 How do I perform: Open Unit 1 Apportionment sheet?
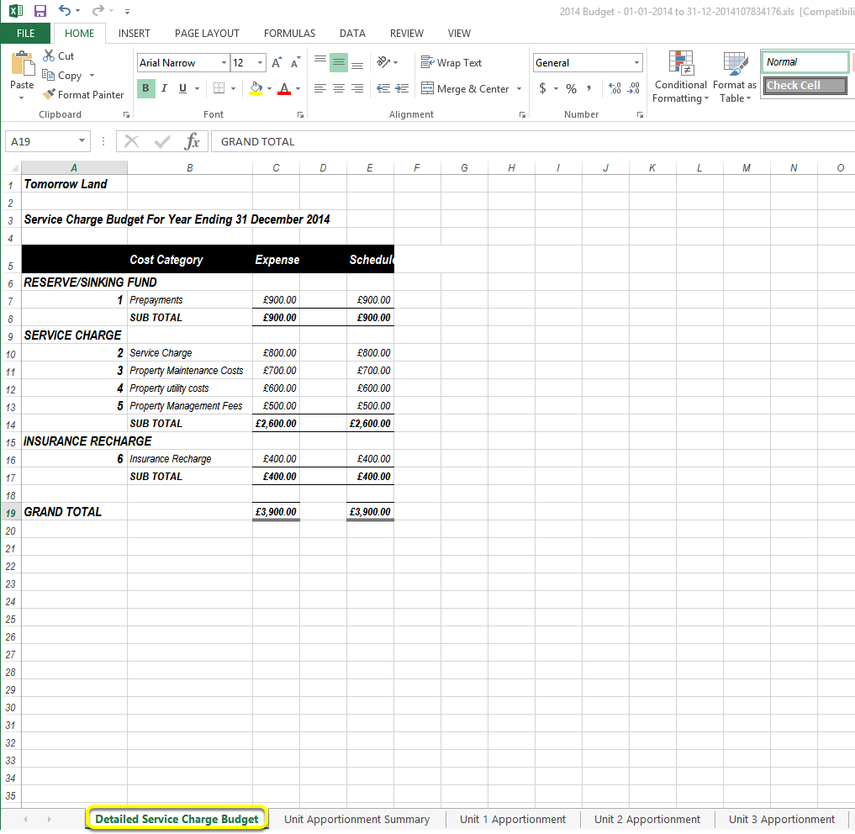tap(513, 819)
